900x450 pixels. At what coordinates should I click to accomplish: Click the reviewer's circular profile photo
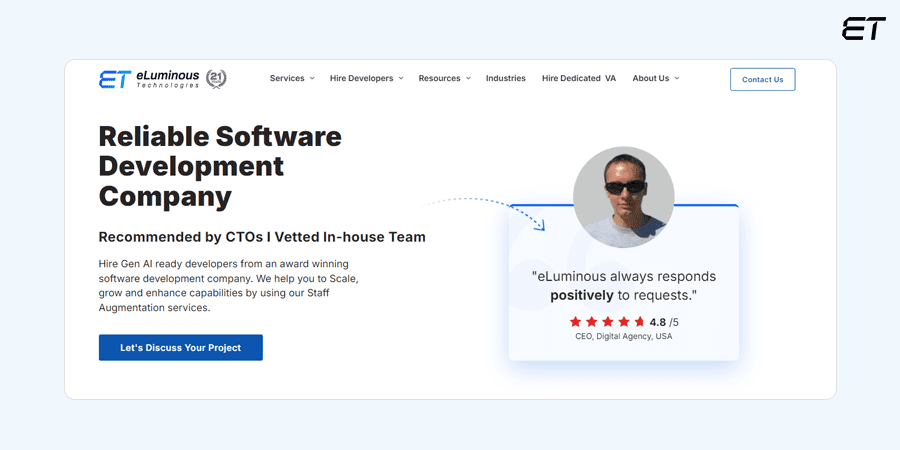point(623,197)
